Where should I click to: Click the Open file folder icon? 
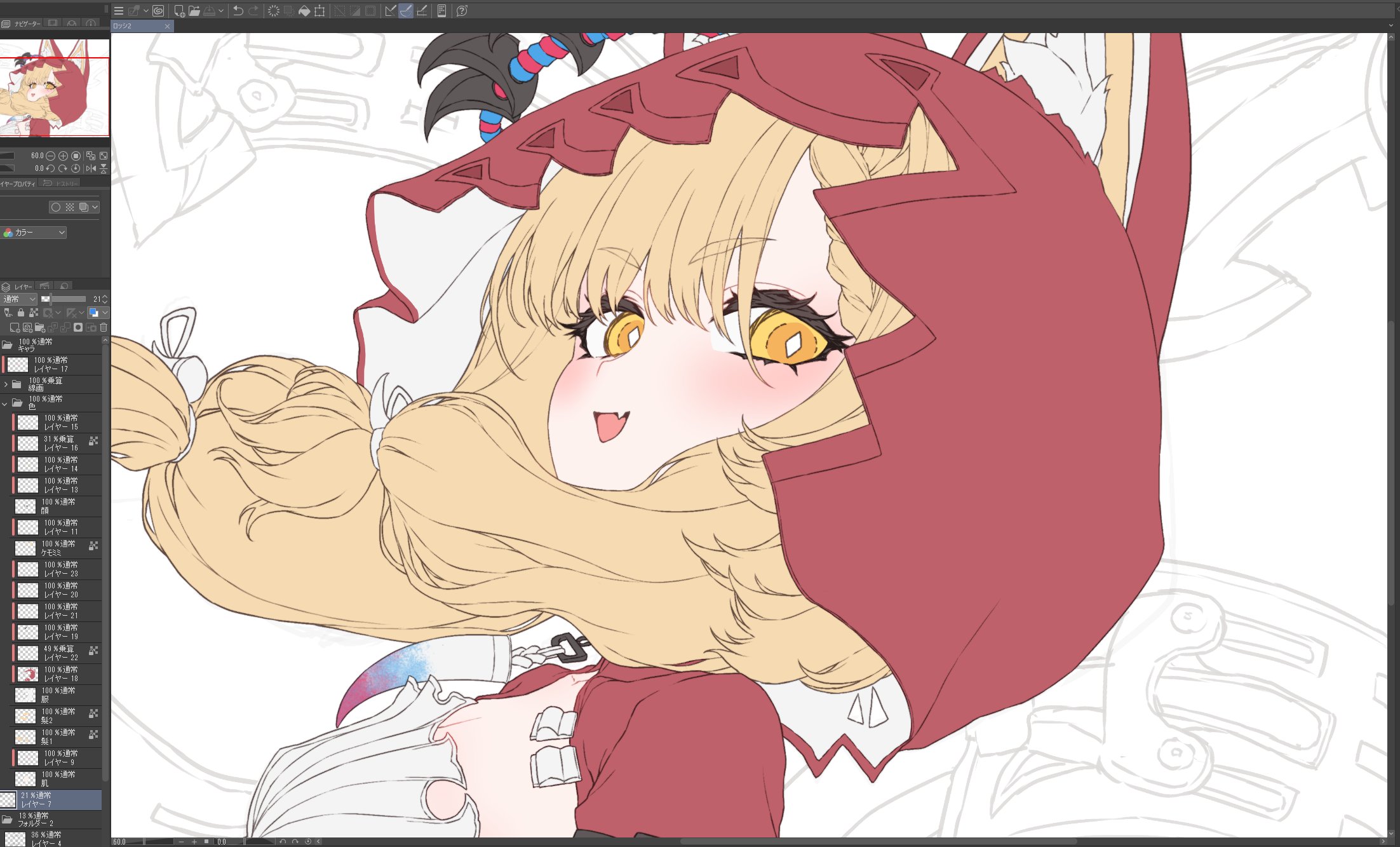[x=194, y=11]
